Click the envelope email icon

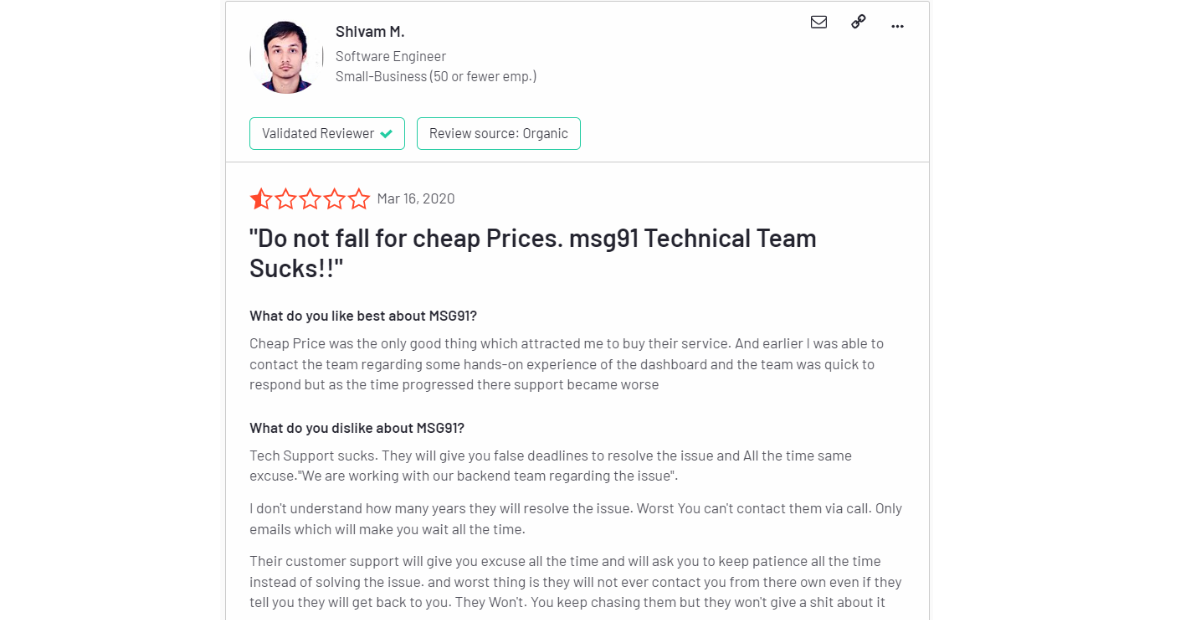coord(819,22)
